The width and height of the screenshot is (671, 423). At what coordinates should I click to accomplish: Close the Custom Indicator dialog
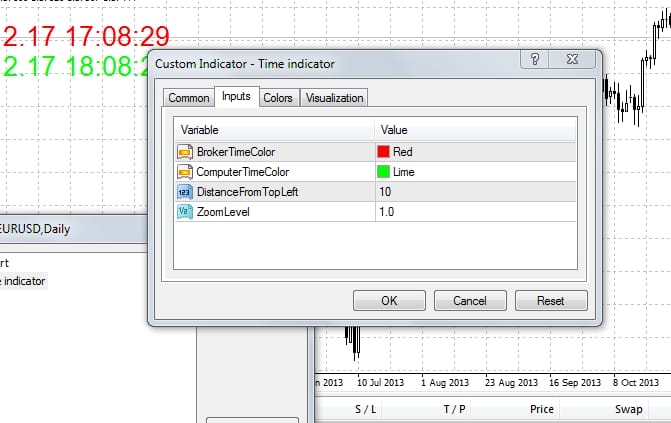pos(571,61)
